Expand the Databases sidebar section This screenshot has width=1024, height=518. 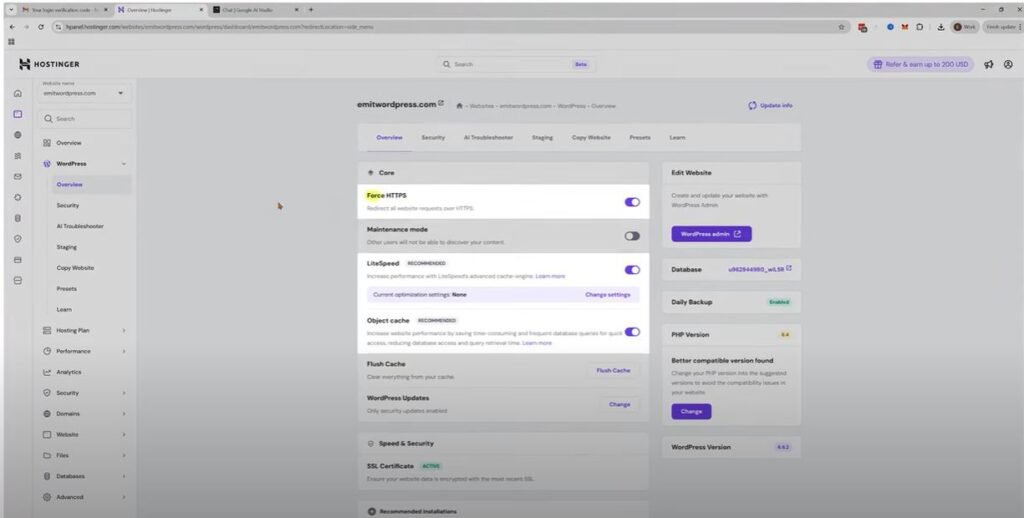(x=124, y=476)
